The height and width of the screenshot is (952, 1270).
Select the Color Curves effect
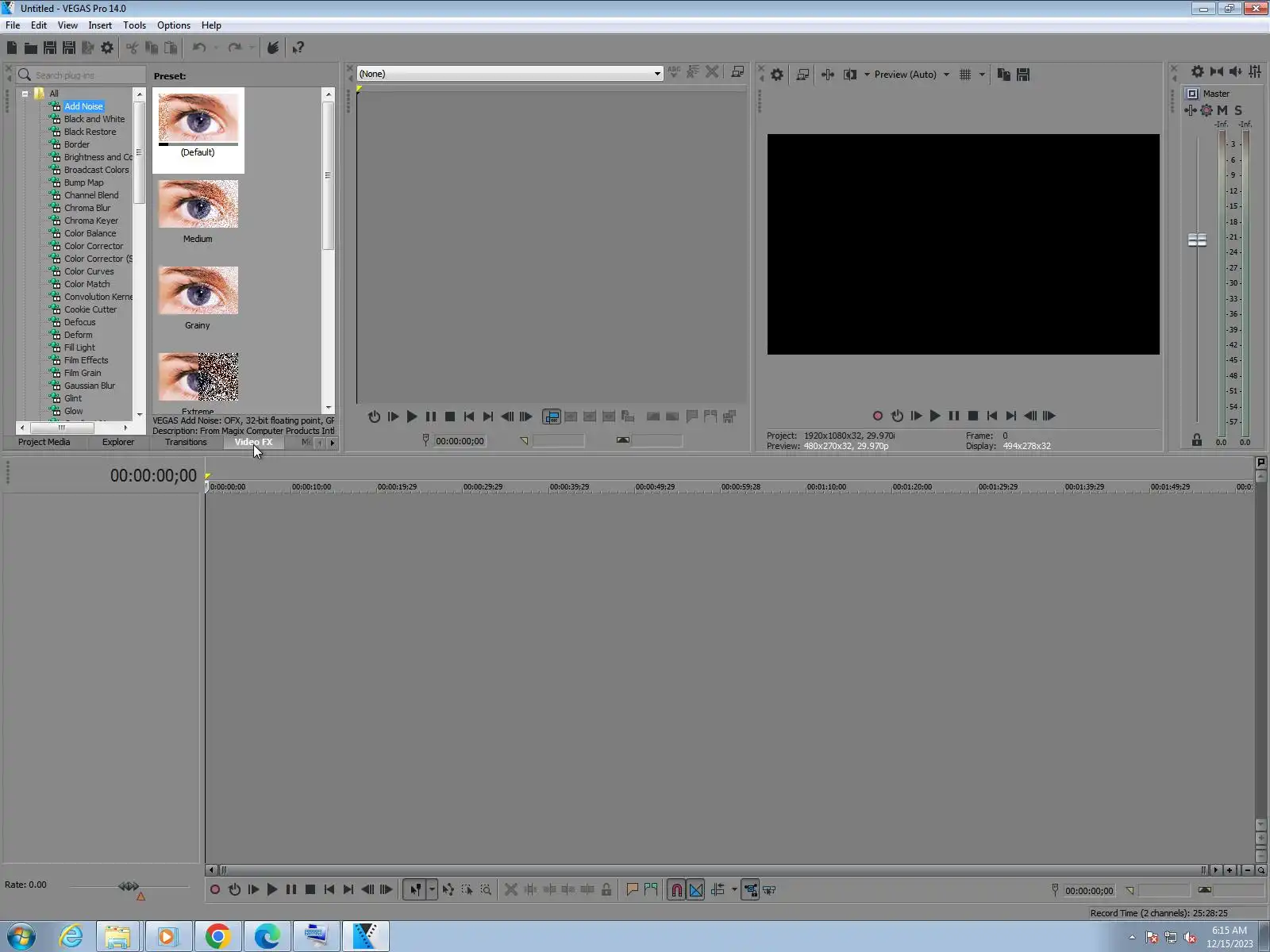(89, 271)
